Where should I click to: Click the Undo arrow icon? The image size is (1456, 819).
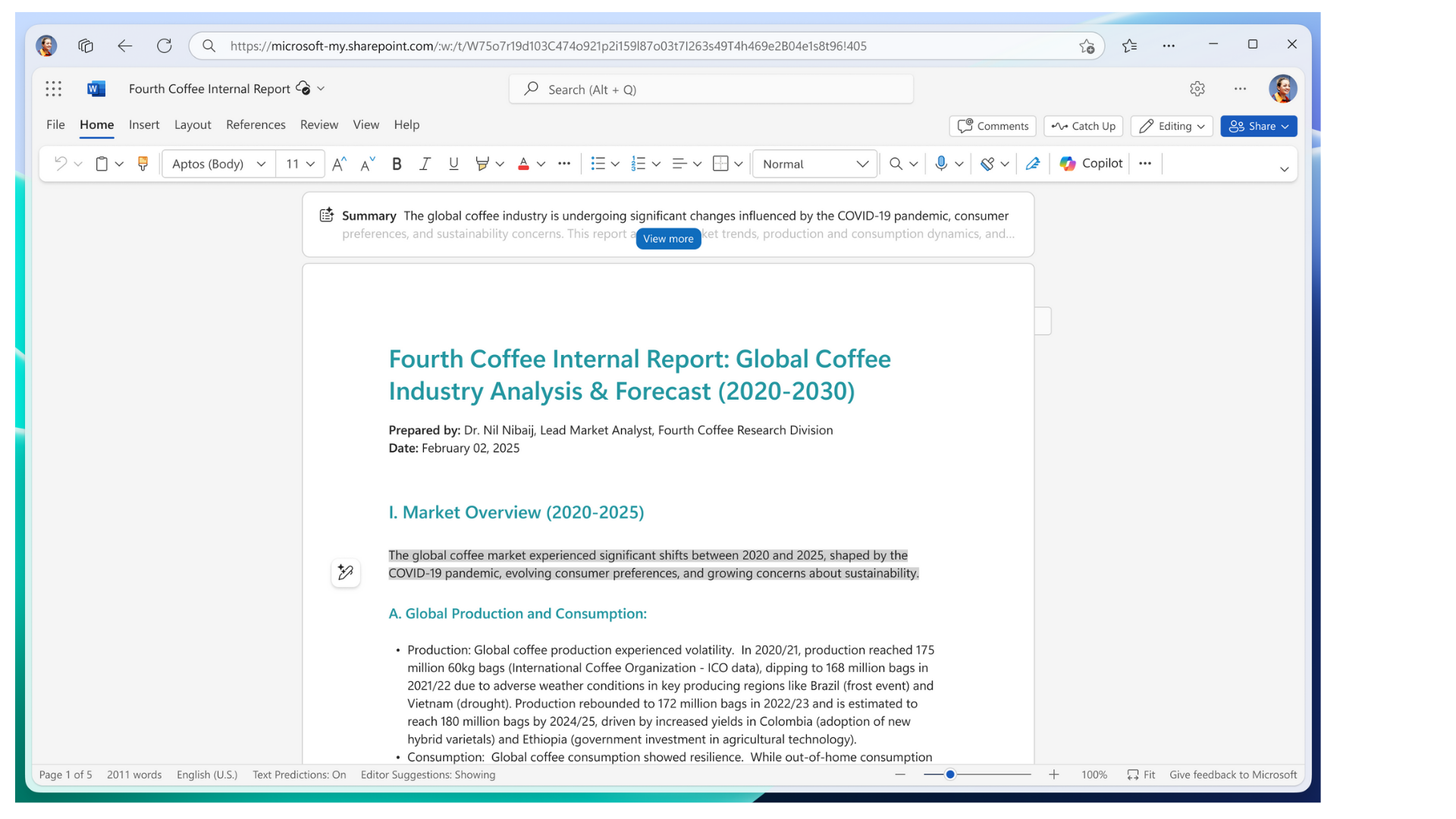(x=61, y=164)
